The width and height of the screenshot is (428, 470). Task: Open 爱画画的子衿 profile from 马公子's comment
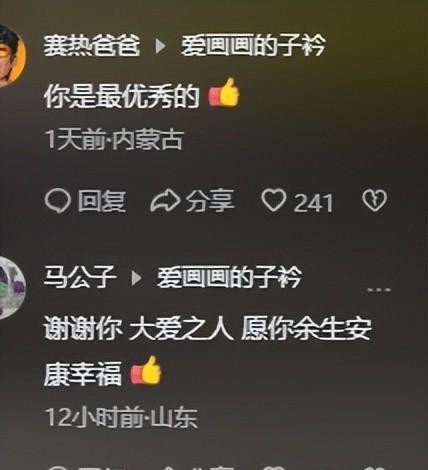coord(229,277)
